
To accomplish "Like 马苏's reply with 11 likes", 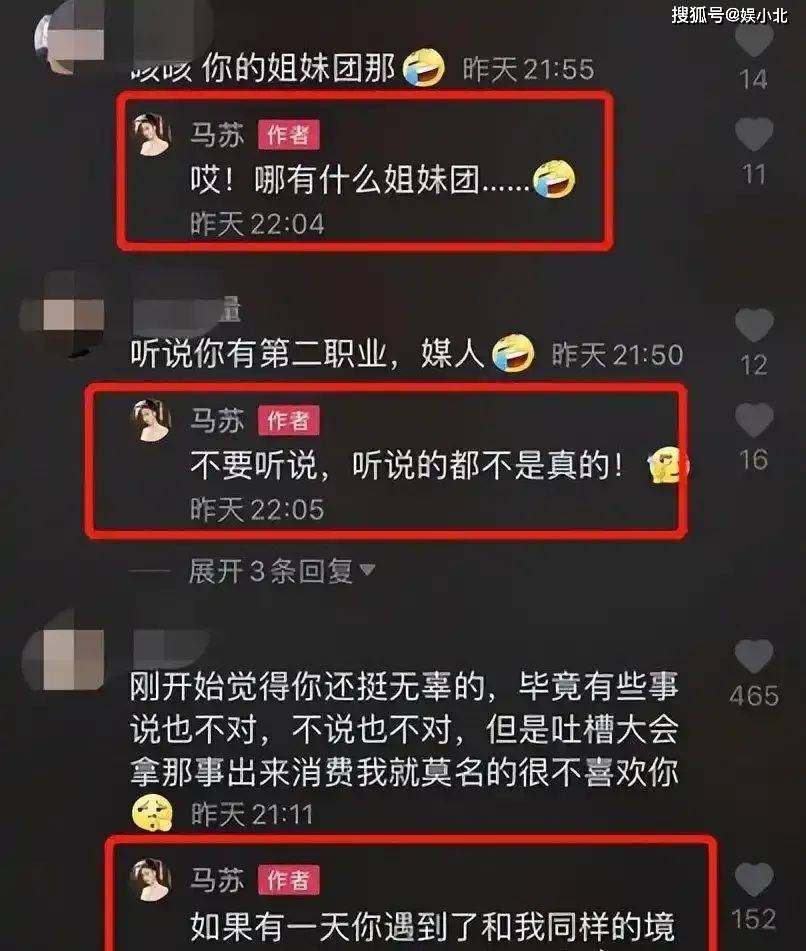I will point(754,134).
